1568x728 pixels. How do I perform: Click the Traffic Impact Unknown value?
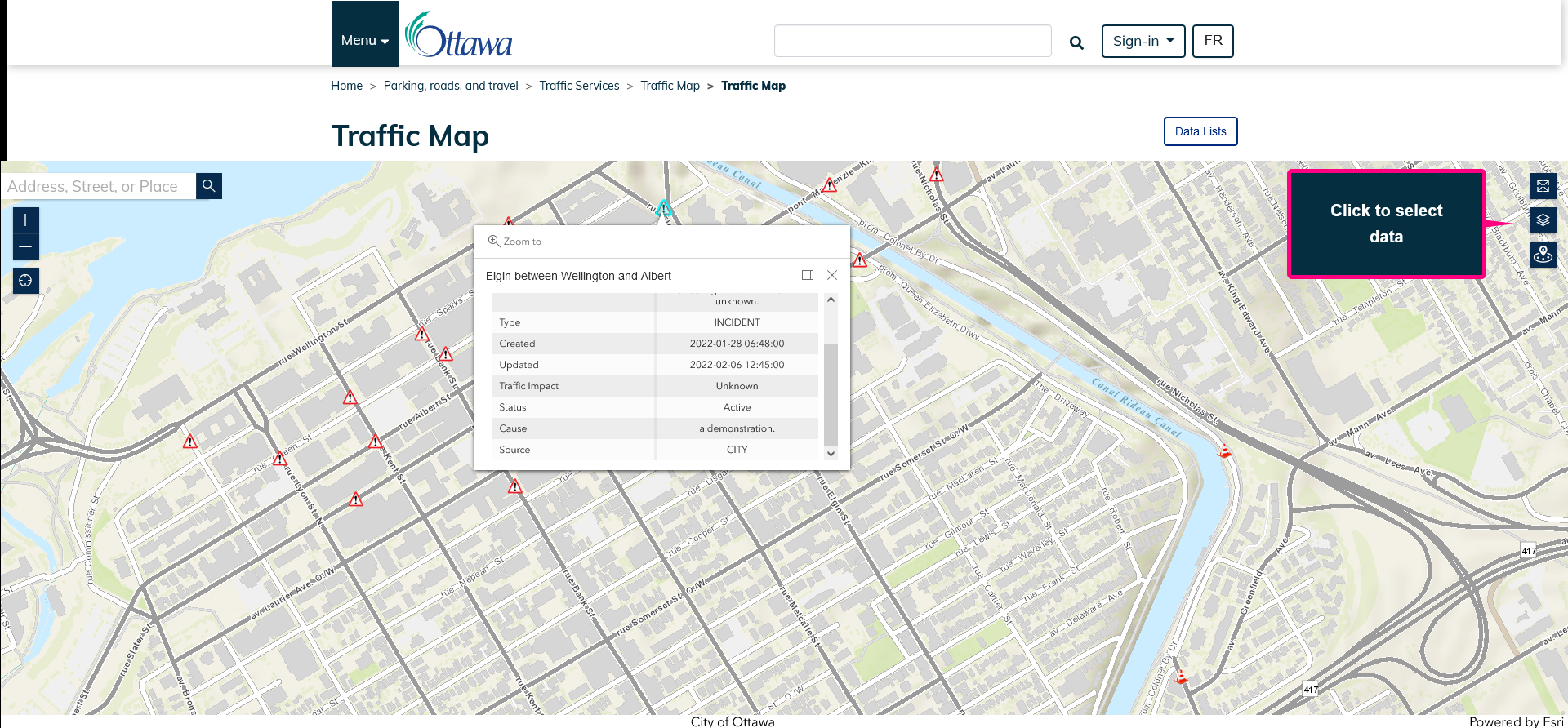737,386
